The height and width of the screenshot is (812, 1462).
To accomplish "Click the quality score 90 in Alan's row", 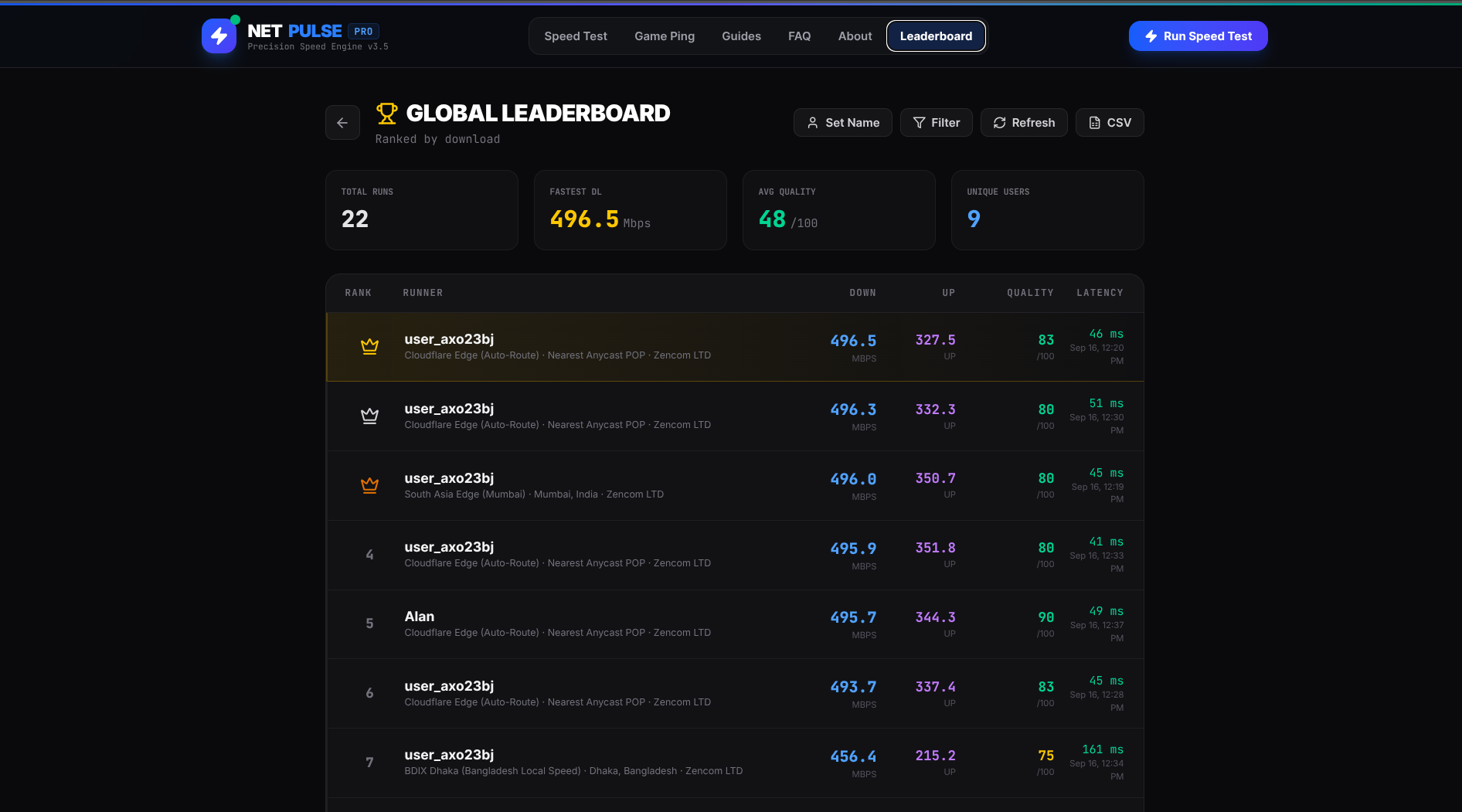I will point(1045,617).
